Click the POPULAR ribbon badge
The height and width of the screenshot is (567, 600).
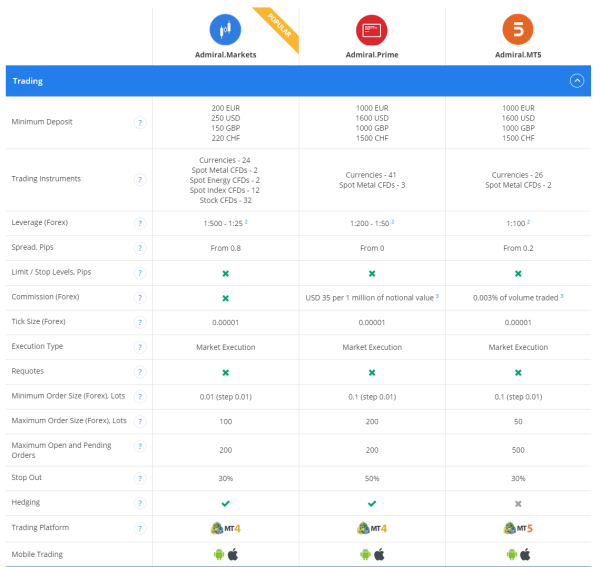tap(279, 26)
